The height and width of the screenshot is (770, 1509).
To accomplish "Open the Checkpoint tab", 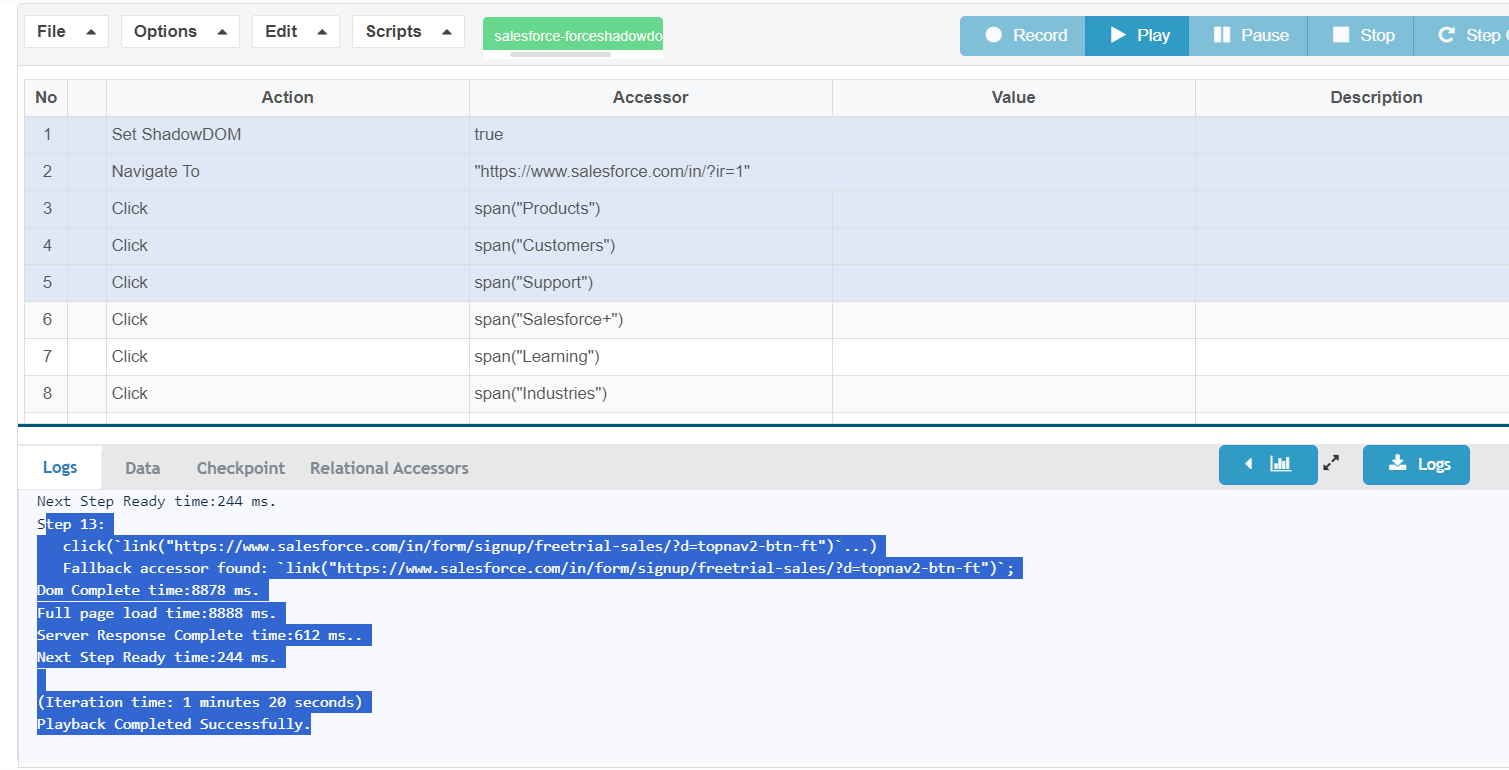I will click(x=241, y=468).
